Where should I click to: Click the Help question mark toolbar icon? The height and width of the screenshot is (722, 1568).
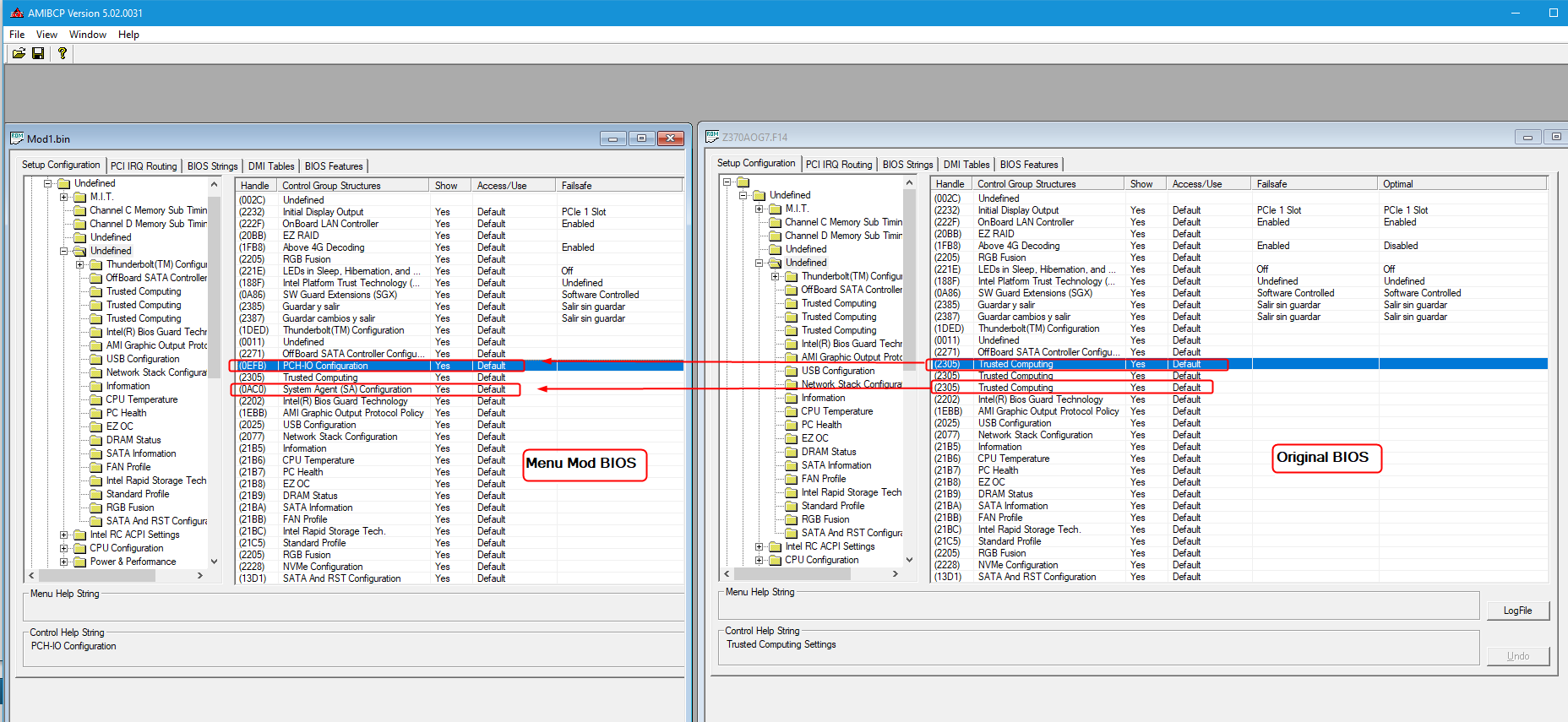point(62,53)
